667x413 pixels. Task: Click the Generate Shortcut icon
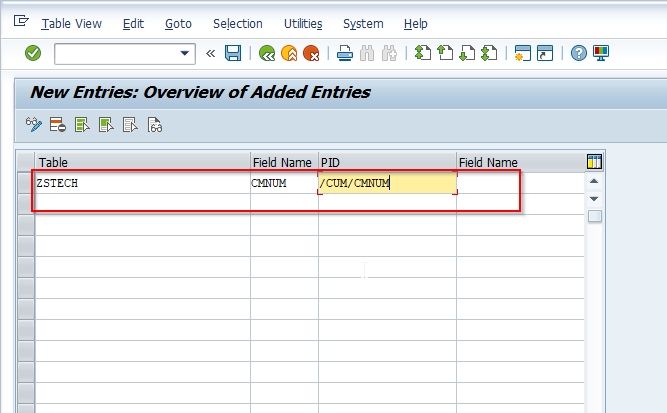545,53
